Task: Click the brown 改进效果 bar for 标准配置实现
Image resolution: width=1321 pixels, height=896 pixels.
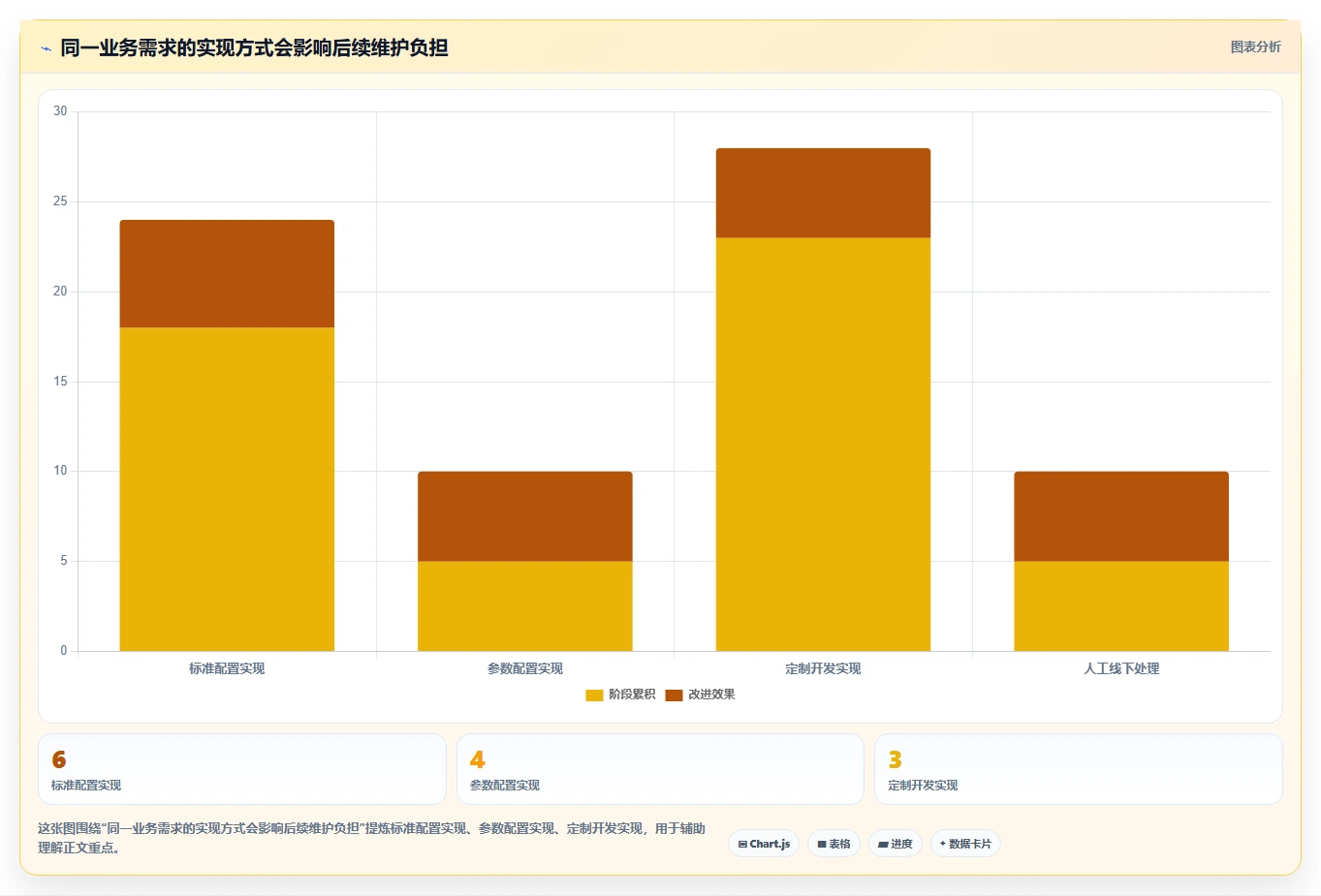Action: pyautogui.click(x=227, y=274)
